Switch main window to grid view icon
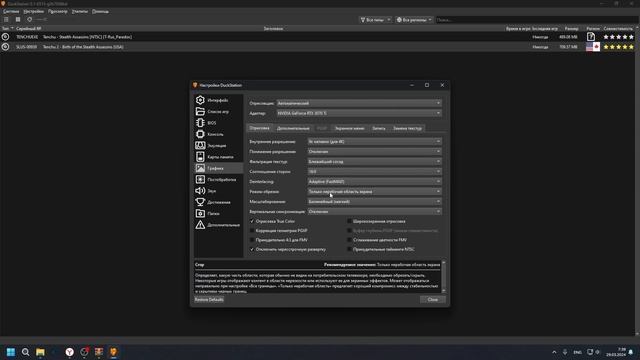 [x=18, y=20]
